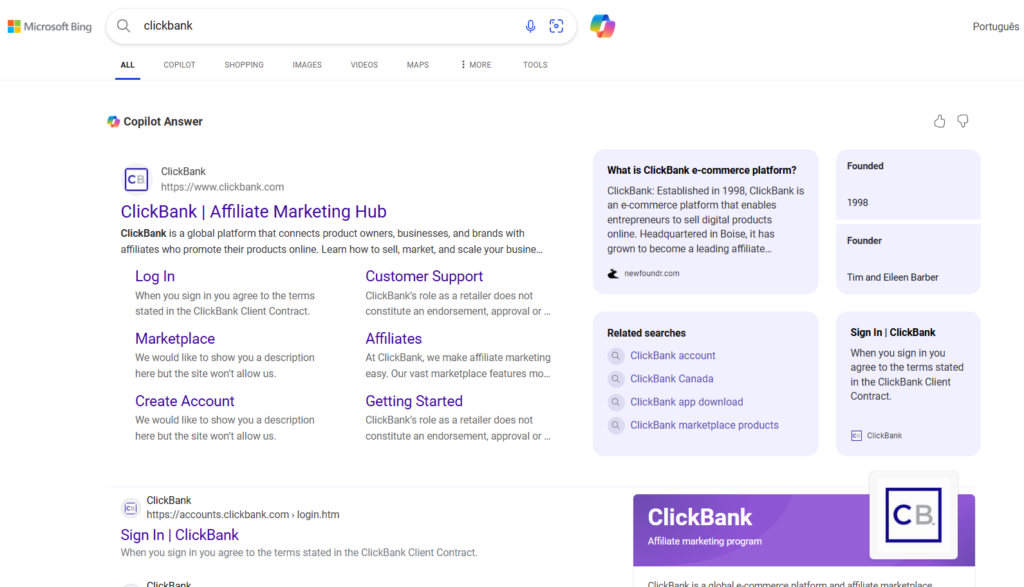1024x587 pixels.
Task: Open Copilot via colorful logo beside search box
Action: (602, 26)
